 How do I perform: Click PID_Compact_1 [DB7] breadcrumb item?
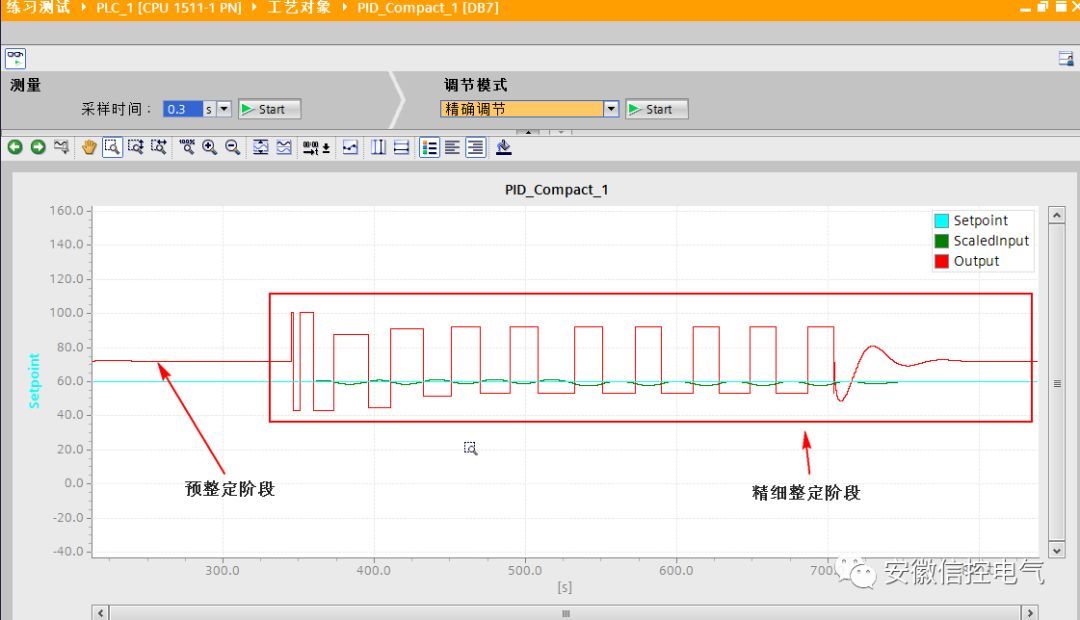427,8
